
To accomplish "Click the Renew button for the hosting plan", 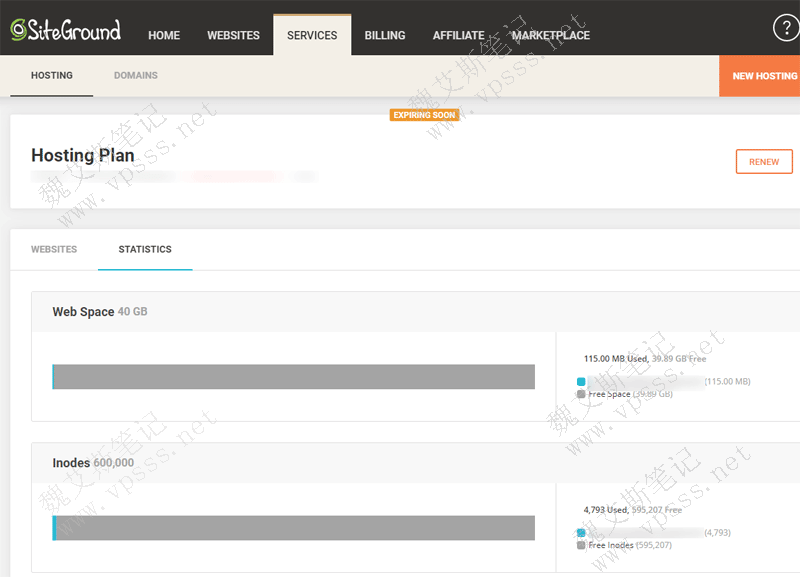I will point(763,162).
